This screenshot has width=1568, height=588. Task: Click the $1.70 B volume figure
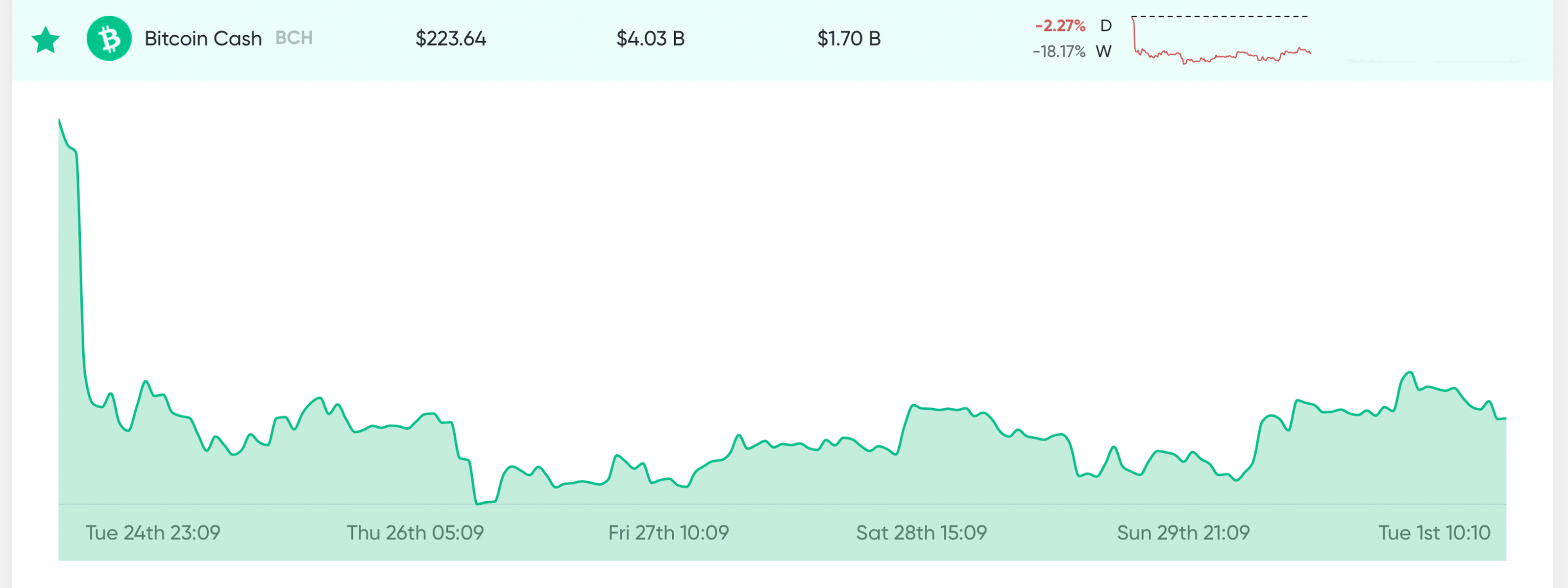(850, 38)
